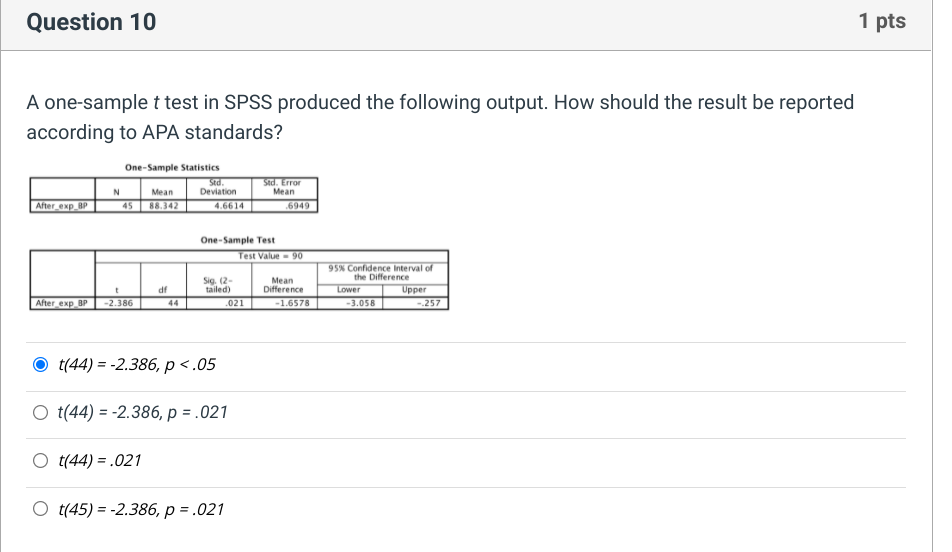Viewport: 952px width, 552px height.
Task: Click the One-Sample Statistics table title
Action: tap(172, 167)
